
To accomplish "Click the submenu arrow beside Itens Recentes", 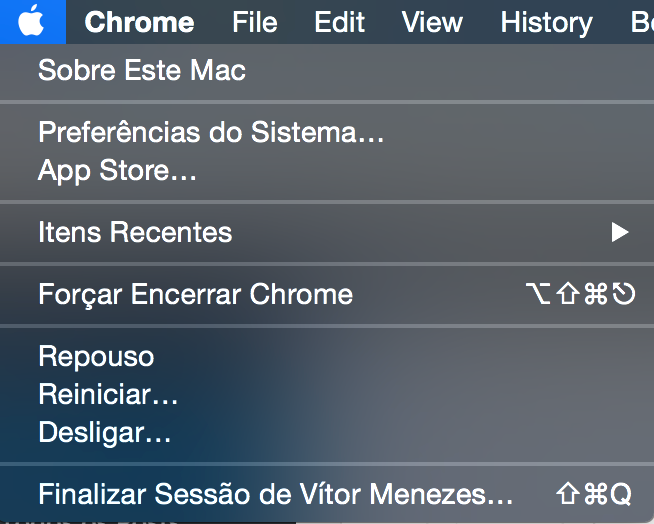I will (x=620, y=233).
